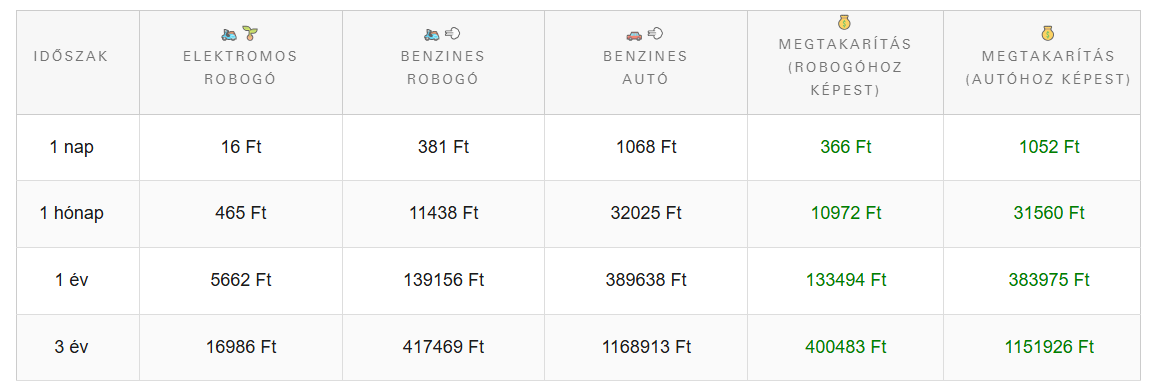Click the 3 év row label
Image resolution: width=1156 pixels, height=391 pixels.
pos(72,347)
